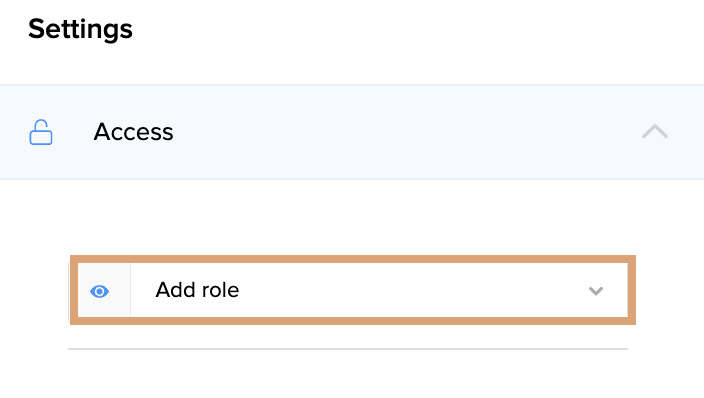The image size is (704, 398).
Task: Click the open padlock icon beside Access
Action: (x=41, y=132)
